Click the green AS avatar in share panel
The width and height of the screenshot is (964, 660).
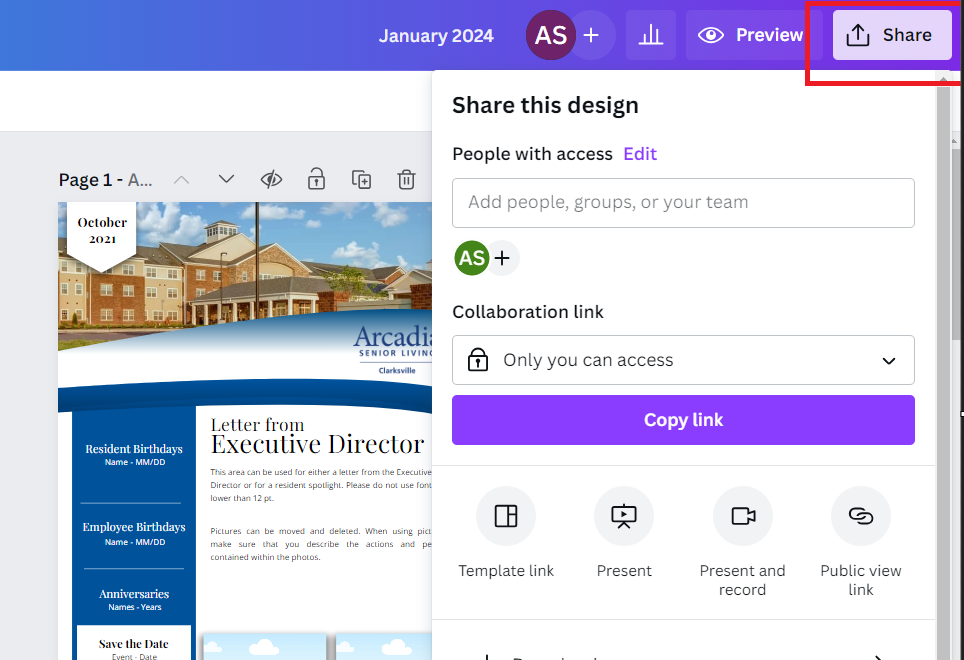(x=472, y=258)
